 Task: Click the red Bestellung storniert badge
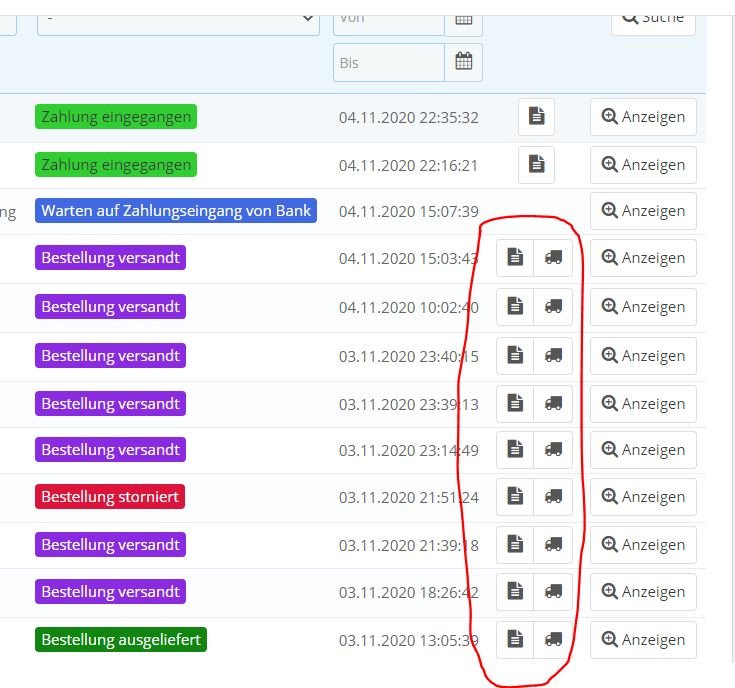110,496
